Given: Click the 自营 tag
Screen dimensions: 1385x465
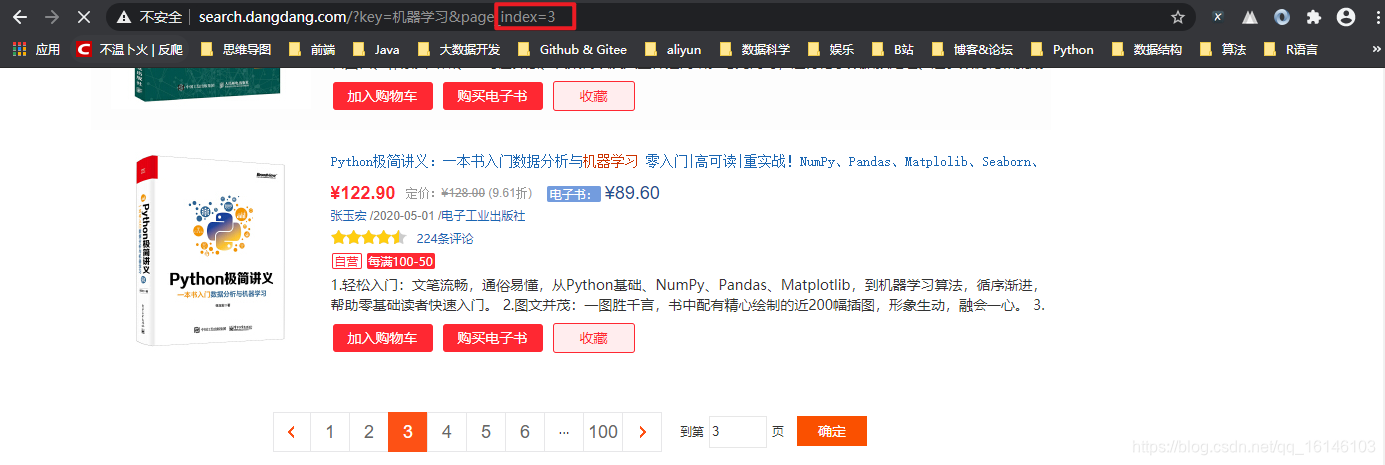Looking at the screenshot, I should point(346,261).
